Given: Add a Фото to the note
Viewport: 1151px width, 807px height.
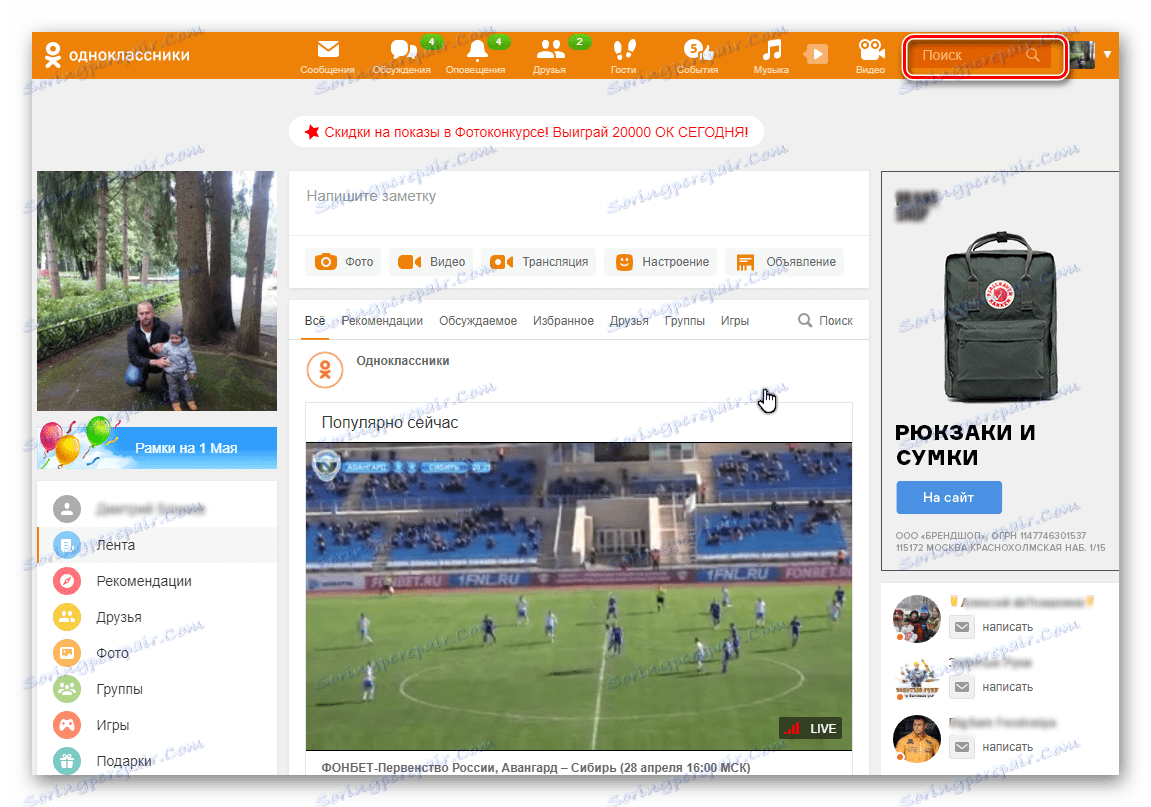Looking at the screenshot, I should coord(343,262).
